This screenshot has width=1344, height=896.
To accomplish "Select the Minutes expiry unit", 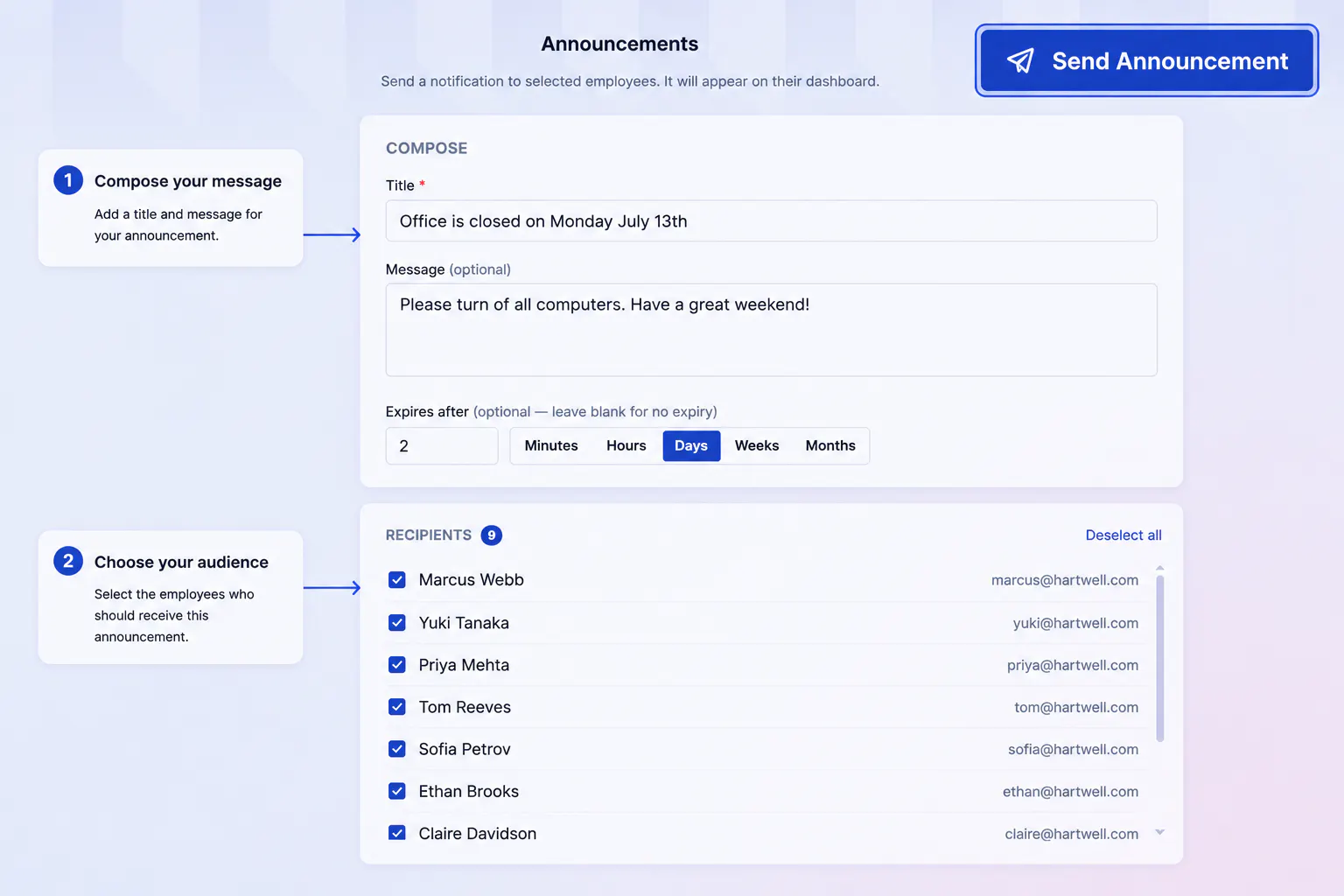I will pos(551,446).
